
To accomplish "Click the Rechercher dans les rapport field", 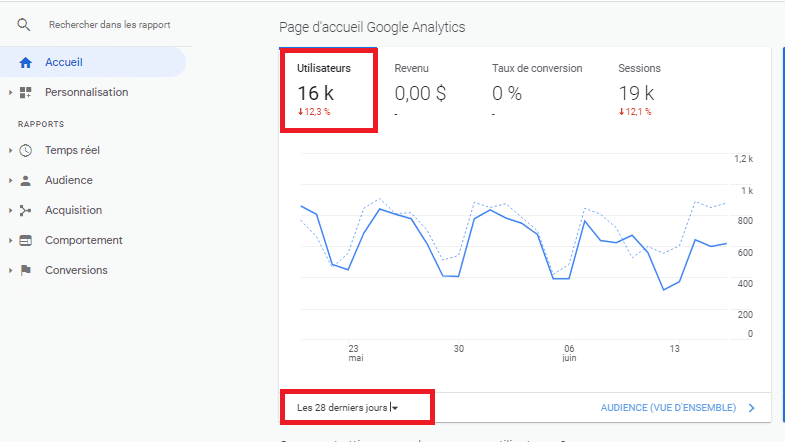I will [x=110, y=25].
